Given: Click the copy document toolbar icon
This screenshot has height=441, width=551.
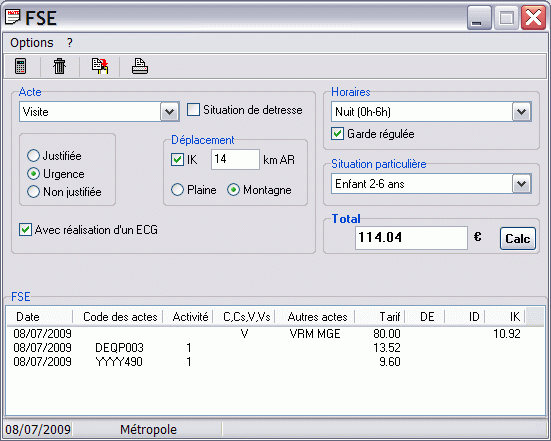Looking at the screenshot, I should coord(100,66).
